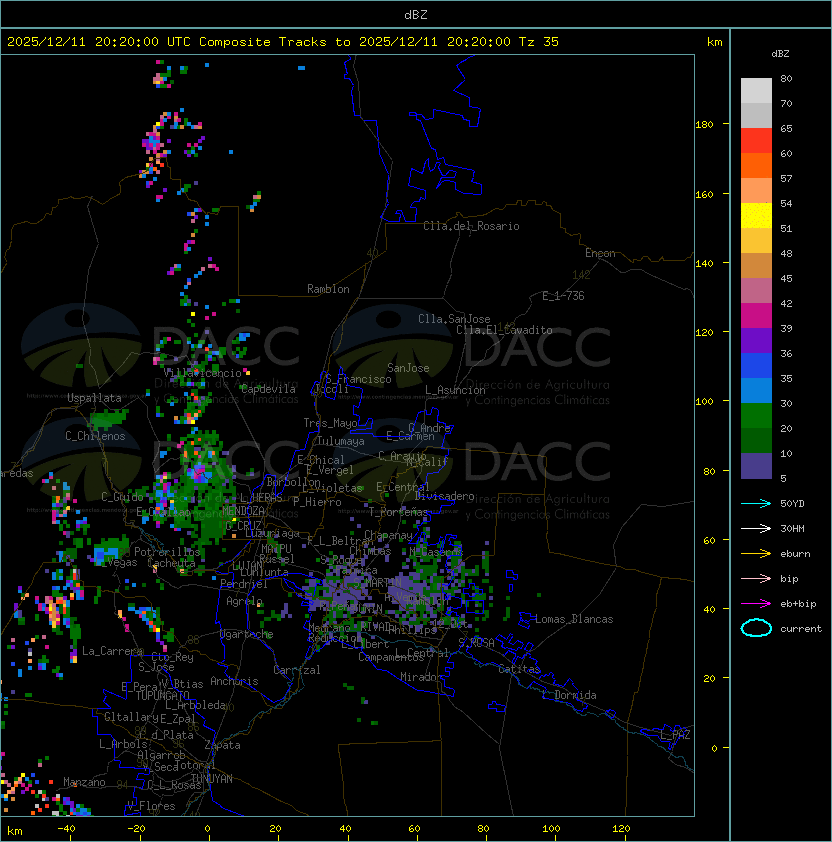The image size is (832, 842).
Task: Click the cyan 'current' ellipse symbol
Action: pos(756,628)
